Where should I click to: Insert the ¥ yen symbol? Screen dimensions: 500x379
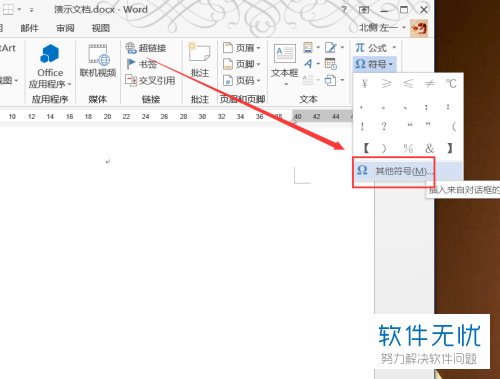click(365, 84)
